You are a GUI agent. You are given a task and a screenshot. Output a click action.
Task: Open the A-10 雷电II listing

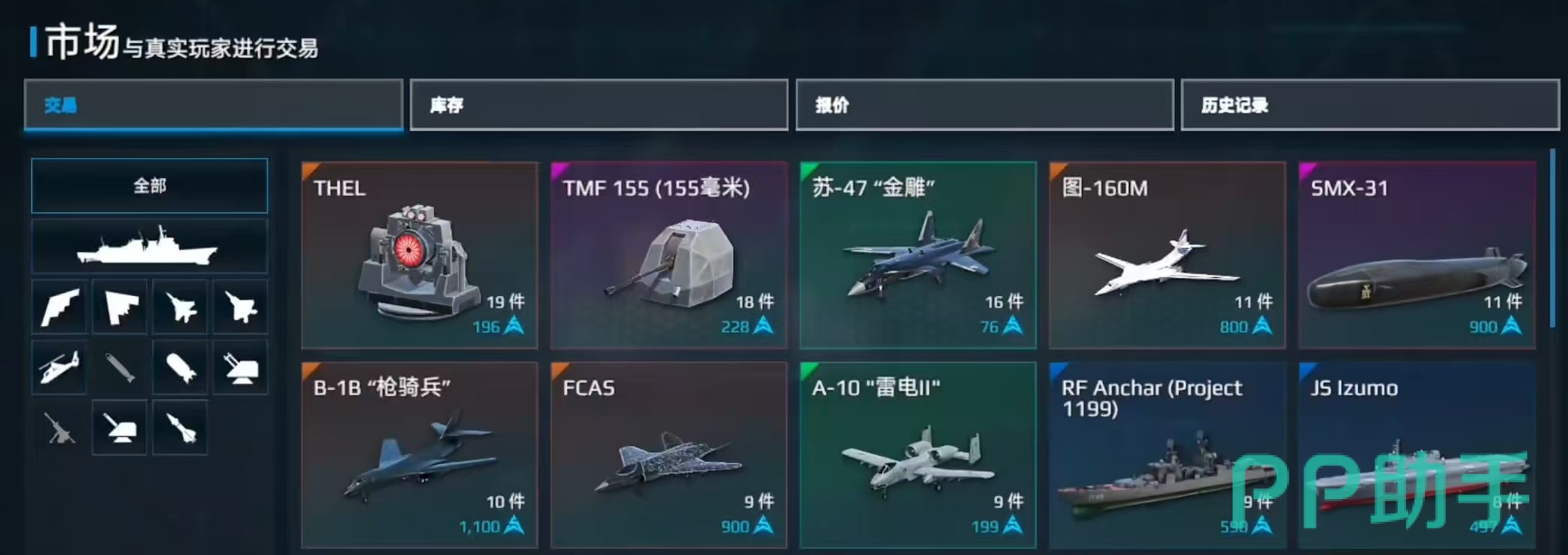[918, 454]
